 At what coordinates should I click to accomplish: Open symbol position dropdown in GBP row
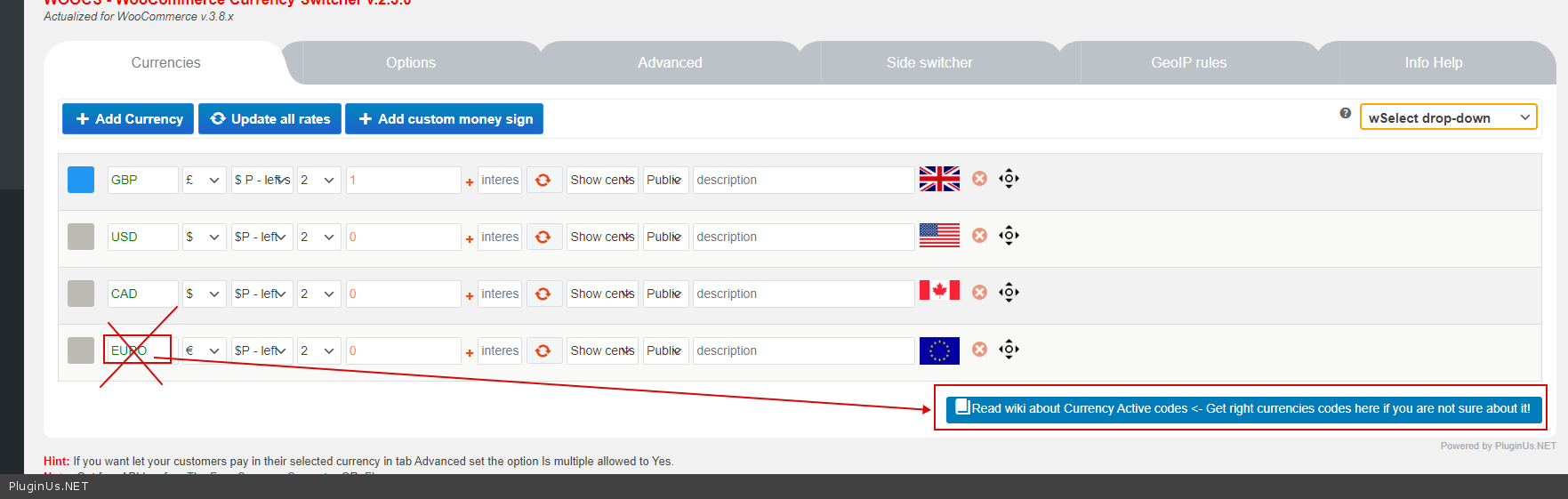(x=262, y=180)
